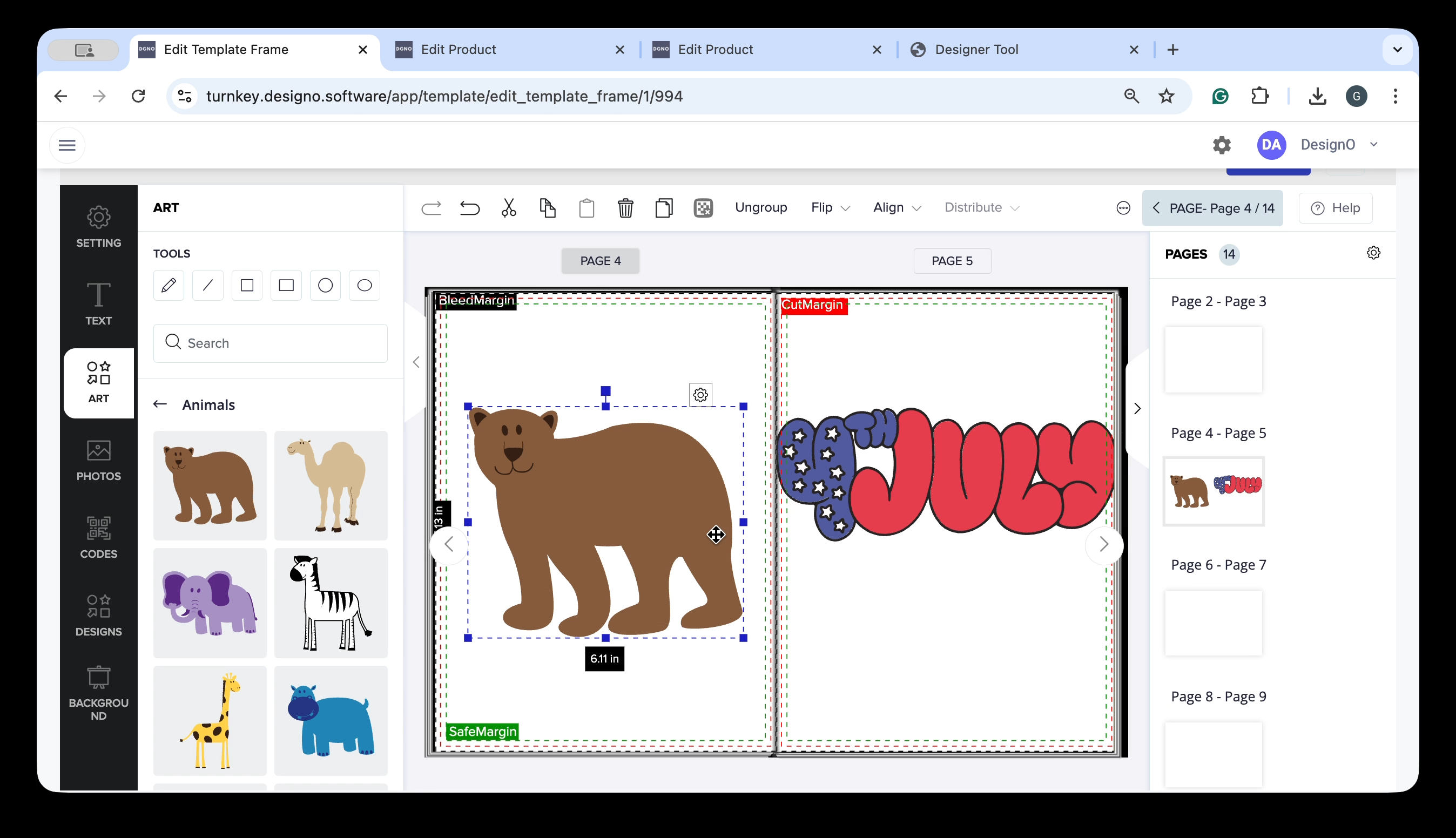The height and width of the screenshot is (838, 1456).
Task: Click the scissors cut icon
Action: [x=509, y=208]
